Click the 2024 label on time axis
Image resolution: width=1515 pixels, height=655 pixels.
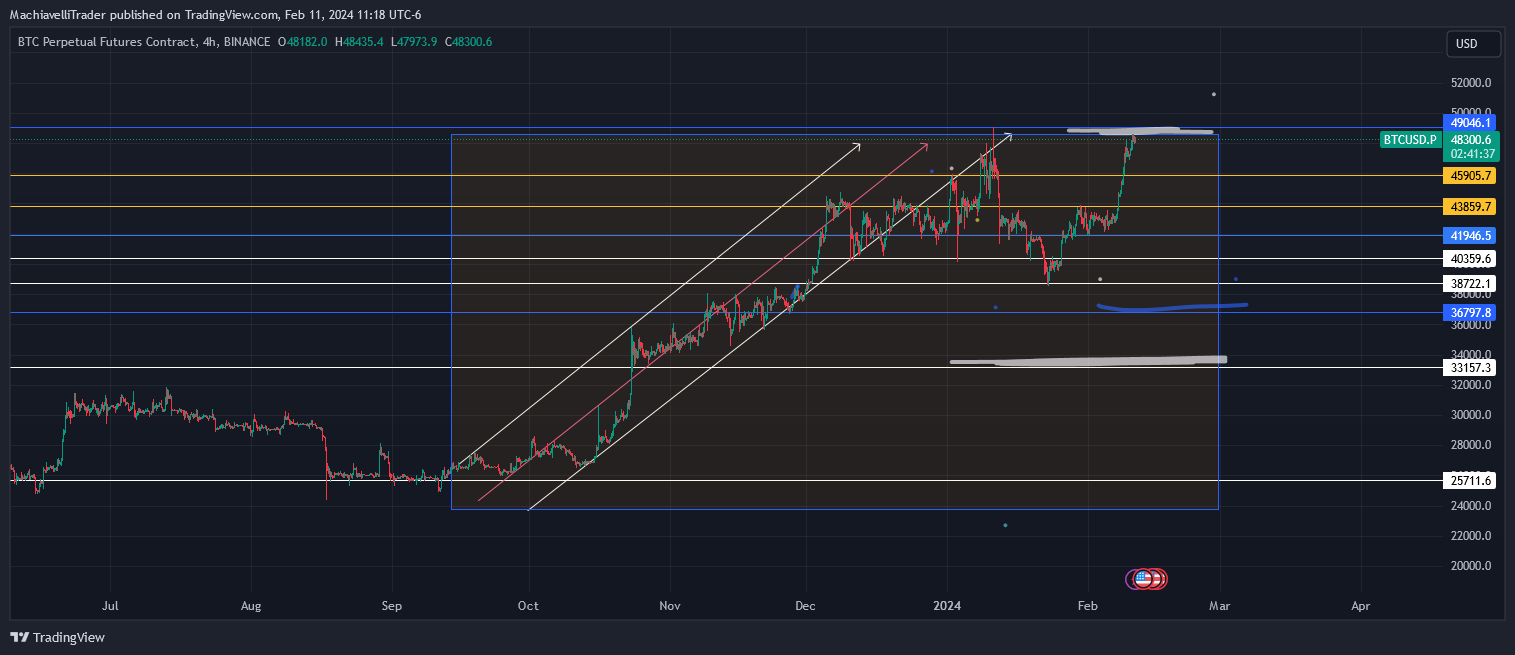click(x=947, y=606)
